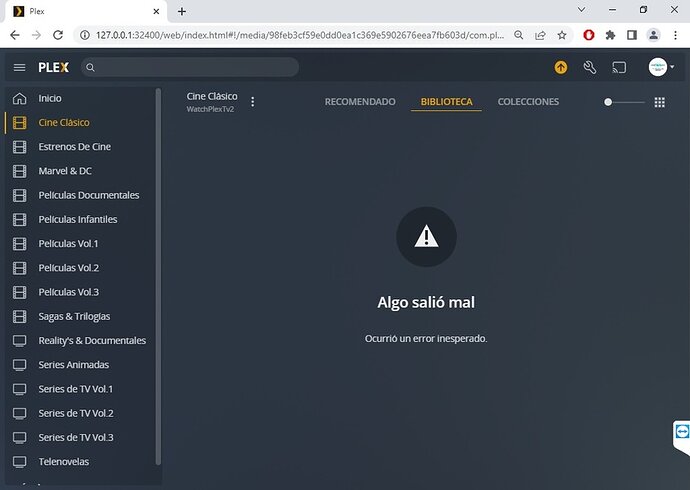The width and height of the screenshot is (690, 490).
Task: Switch to the RECOMENDADO tab
Action: [x=360, y=102]
